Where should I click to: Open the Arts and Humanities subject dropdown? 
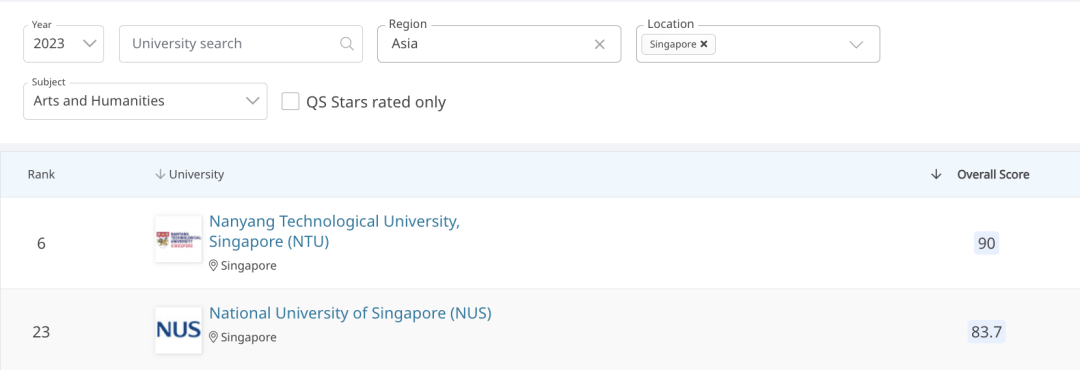145,101
